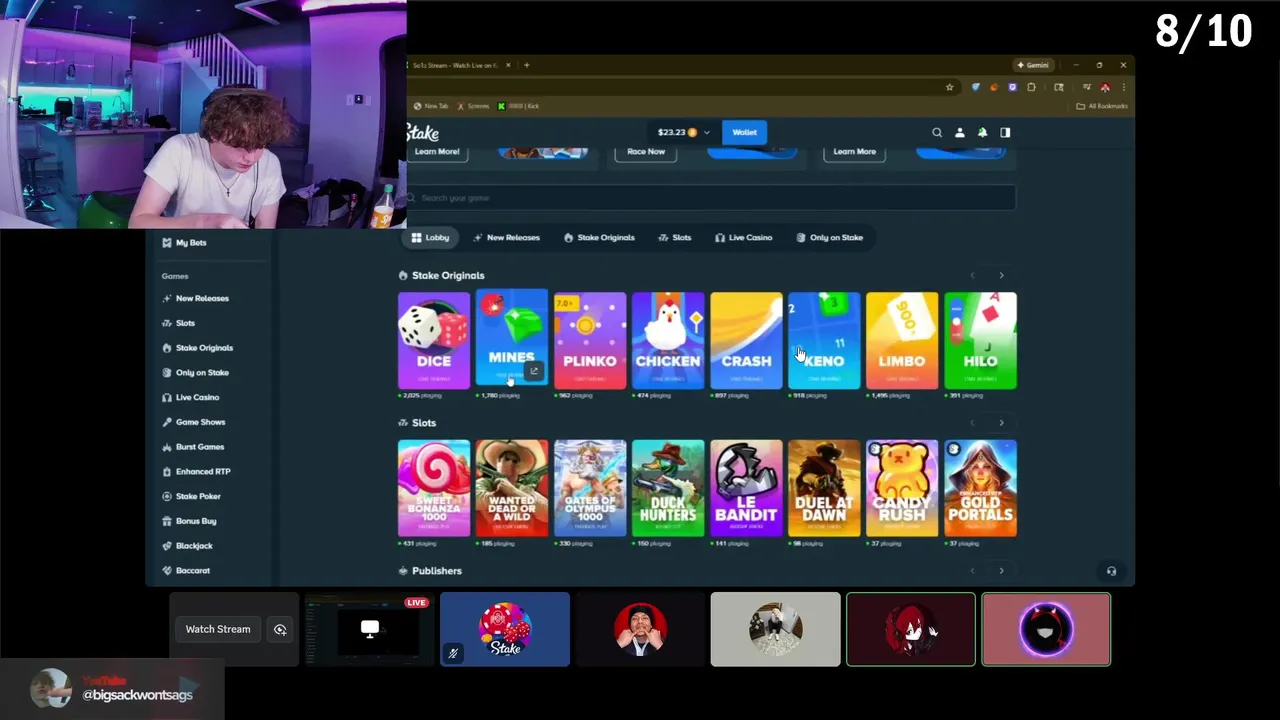Open the Wanted Dead or a Wild slot

[512, 488]
